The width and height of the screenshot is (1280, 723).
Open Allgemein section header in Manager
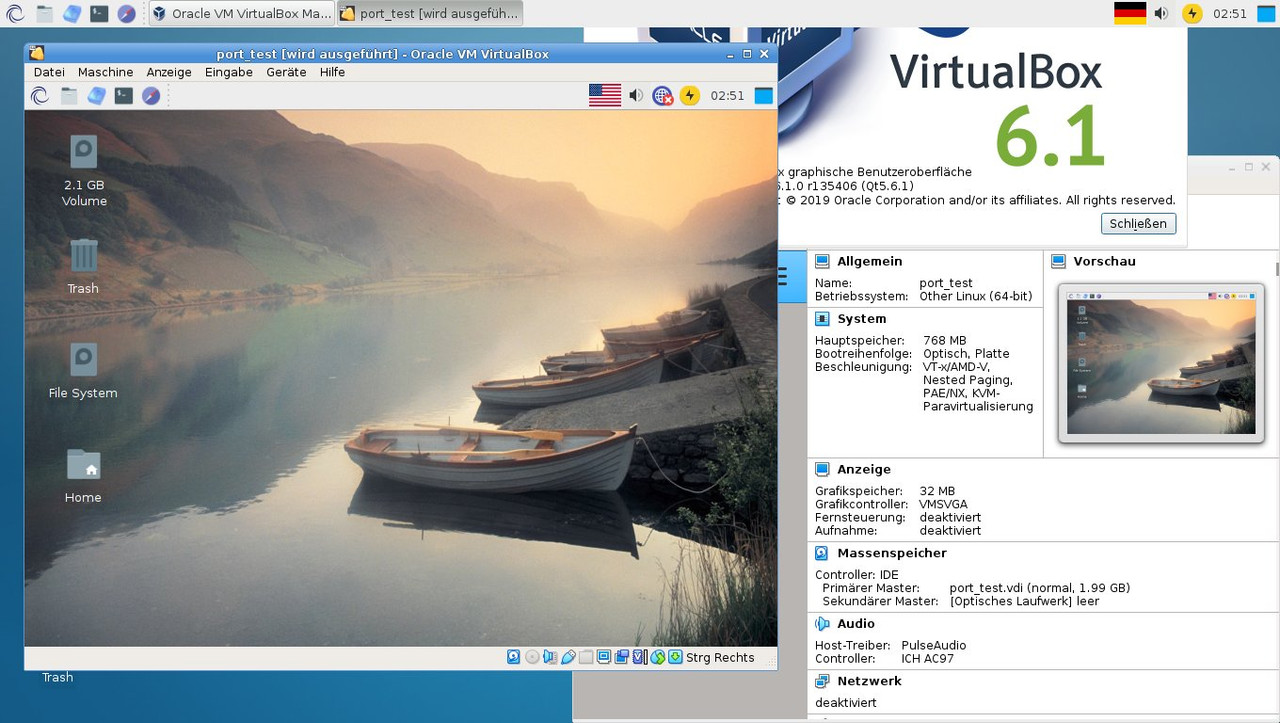869,261
